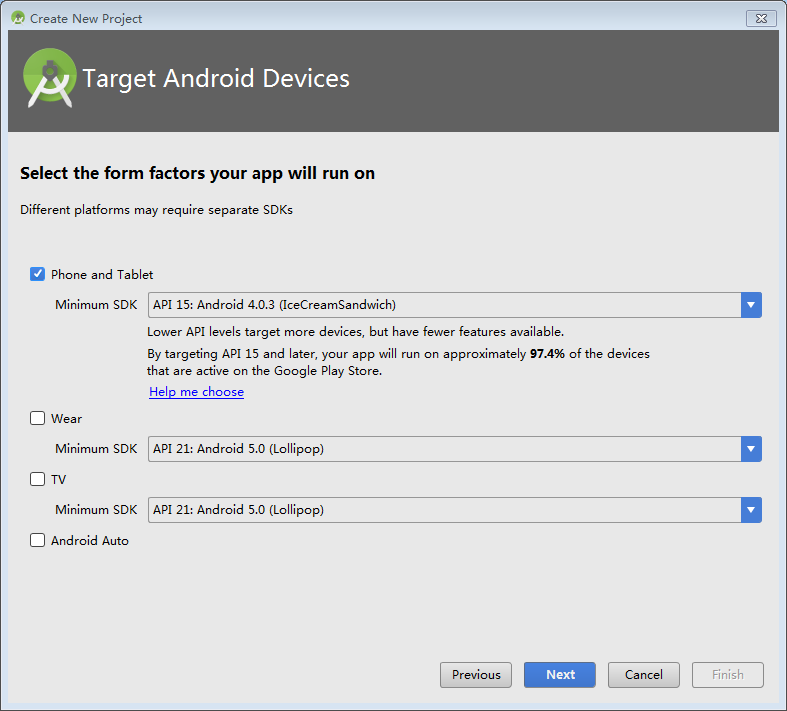This screenshot has height=711, width=787.
Task: Click the Android Auto label text
Action: [x=90, y=541]
